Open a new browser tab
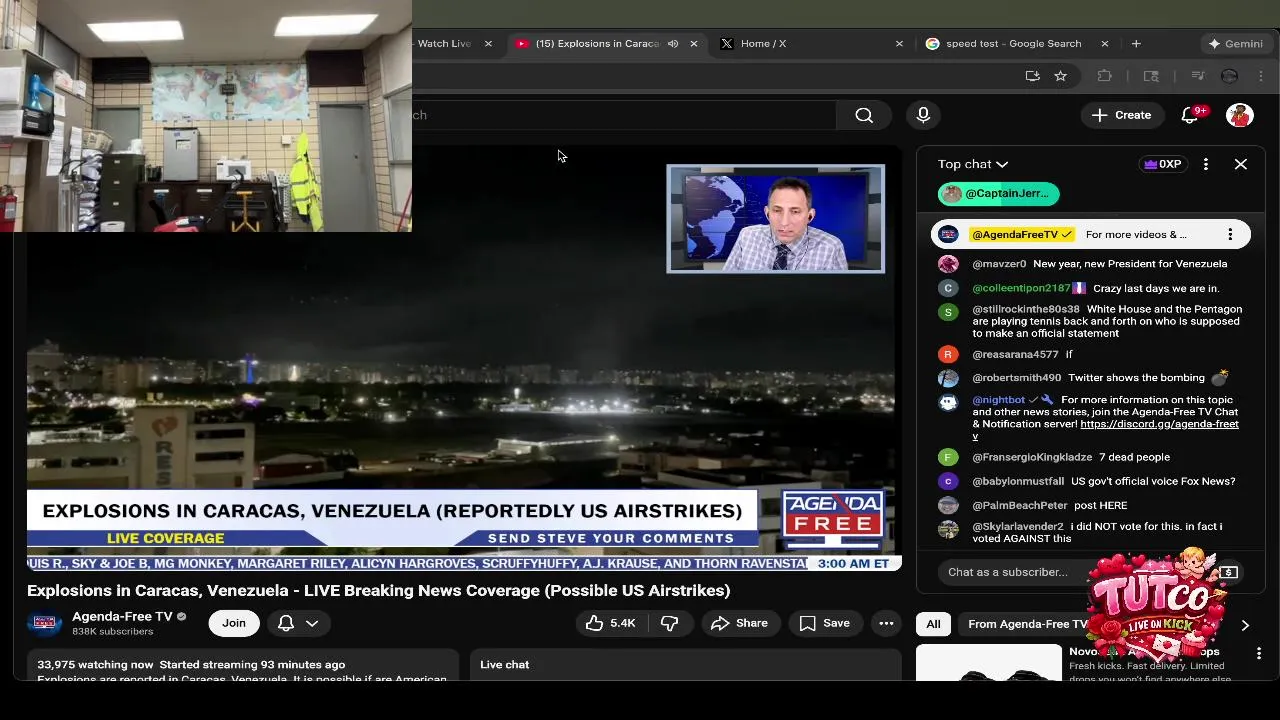The image size is (1280, 720). pos(1136,44)
